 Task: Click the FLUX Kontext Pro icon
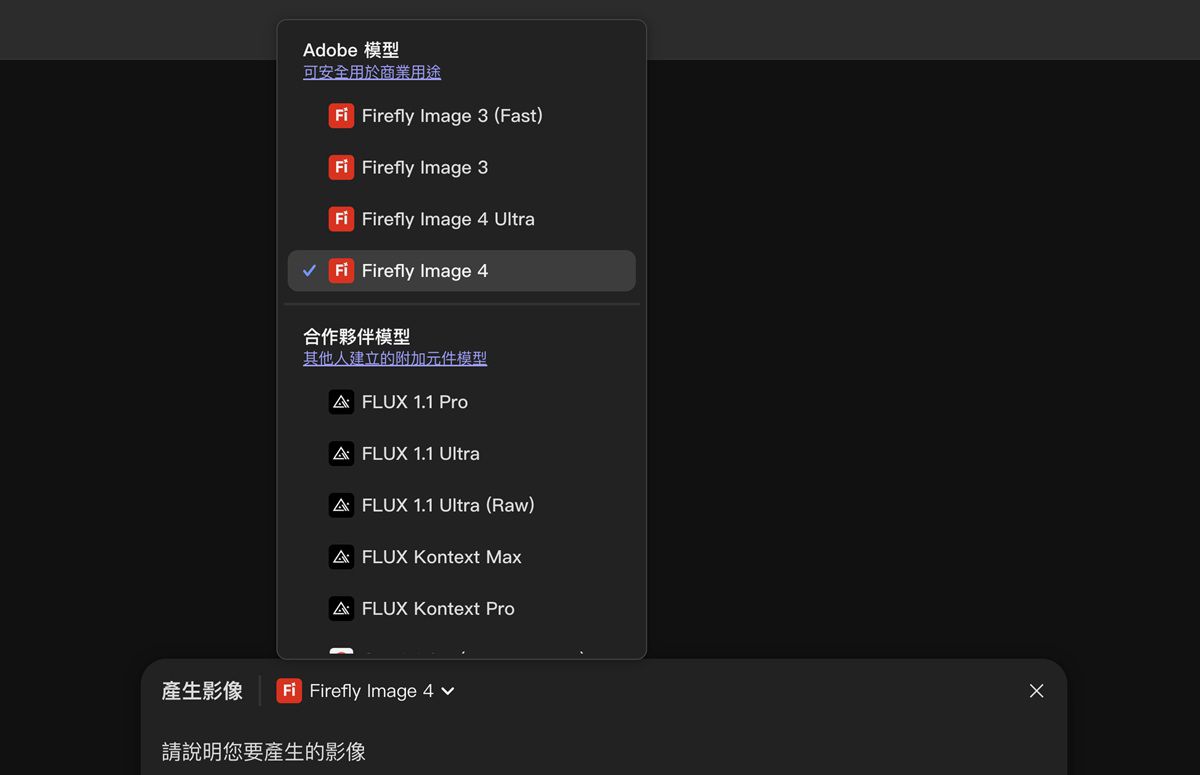point(341,609)
